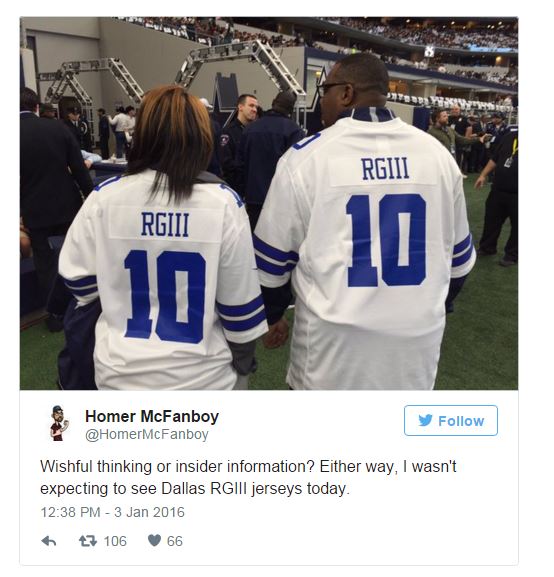Retweet using the retweet arrows icon
Screen dimensions: 554x577
(x=88, y=541)
